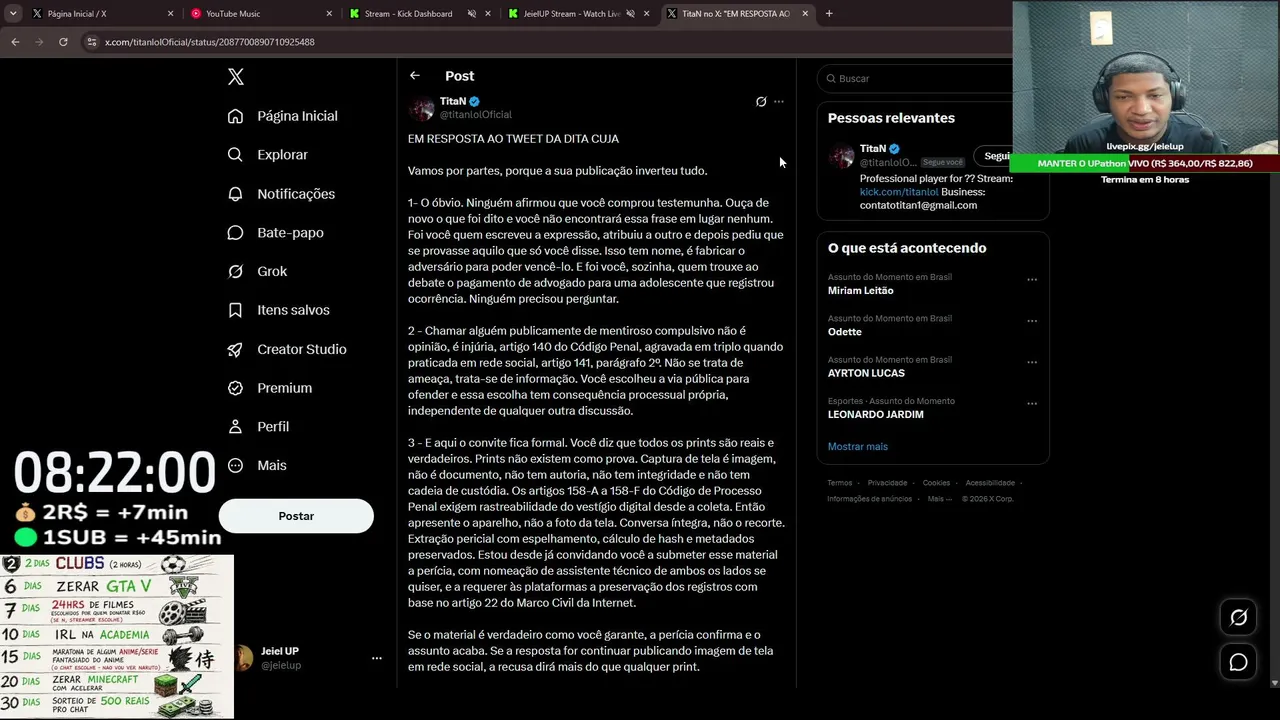Toggle mute on the Kick Dashboard tab

pyautogui.click(x=470, y=14)
